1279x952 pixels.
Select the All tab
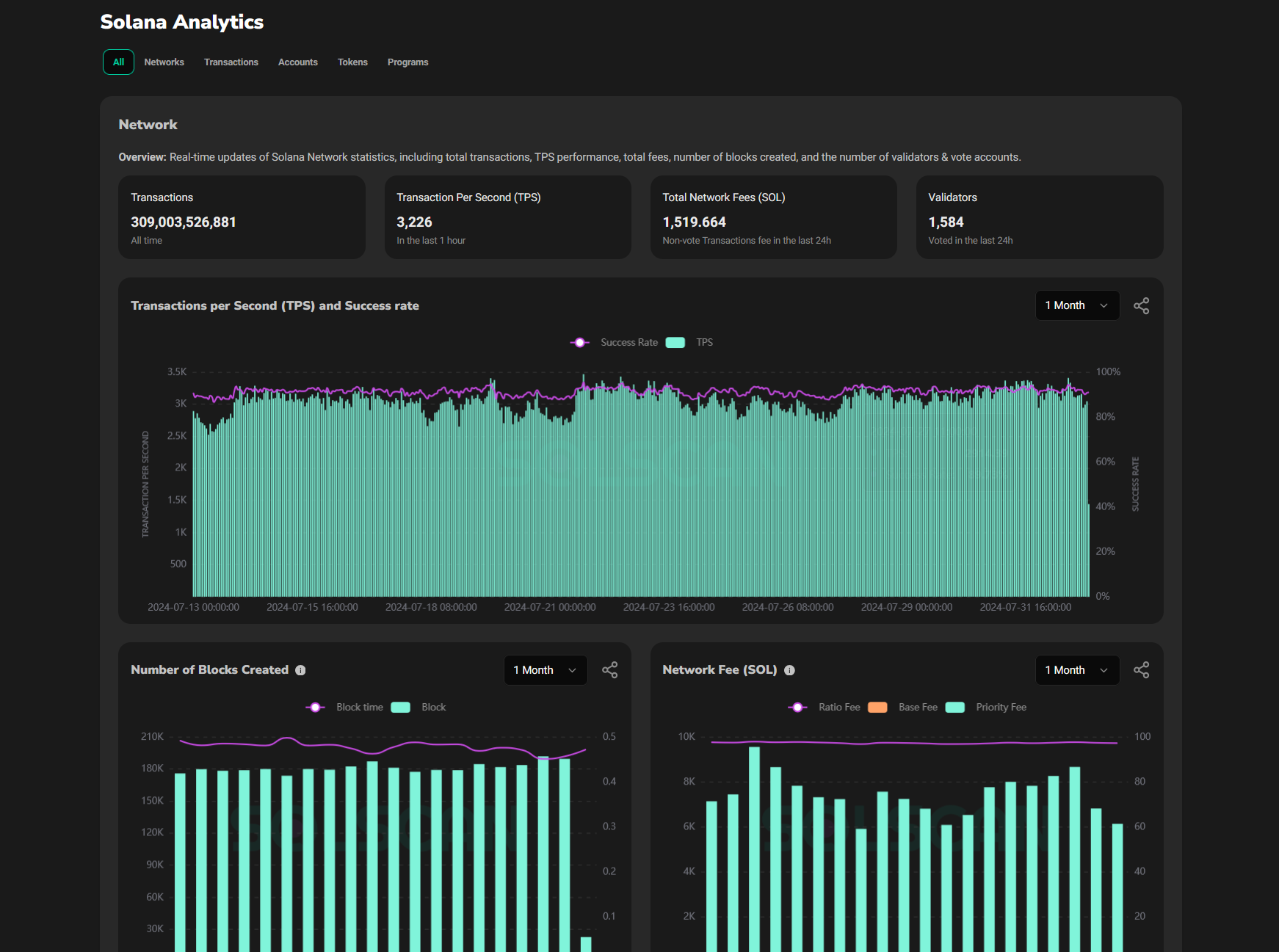pos(118,62)
